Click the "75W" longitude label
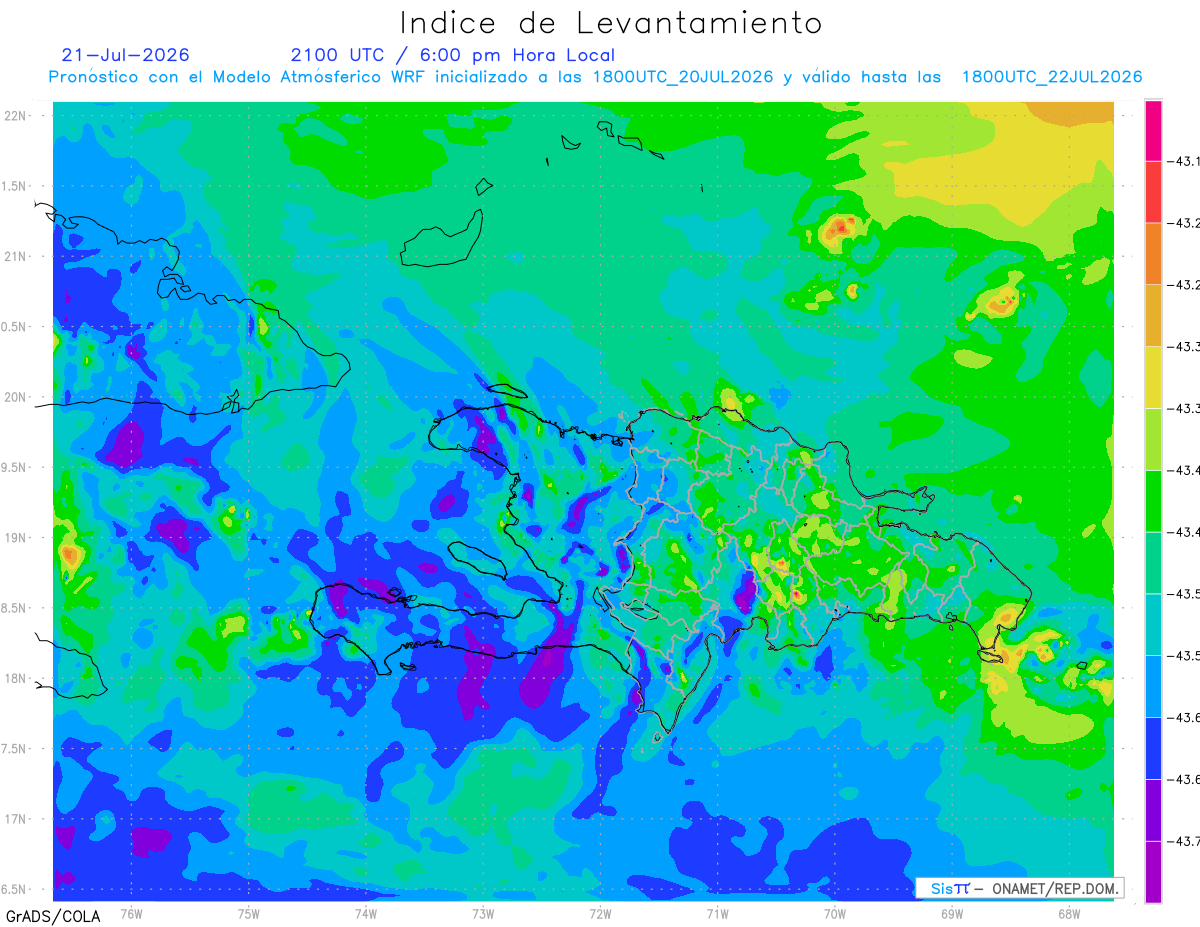 click(x=249, y=913)
